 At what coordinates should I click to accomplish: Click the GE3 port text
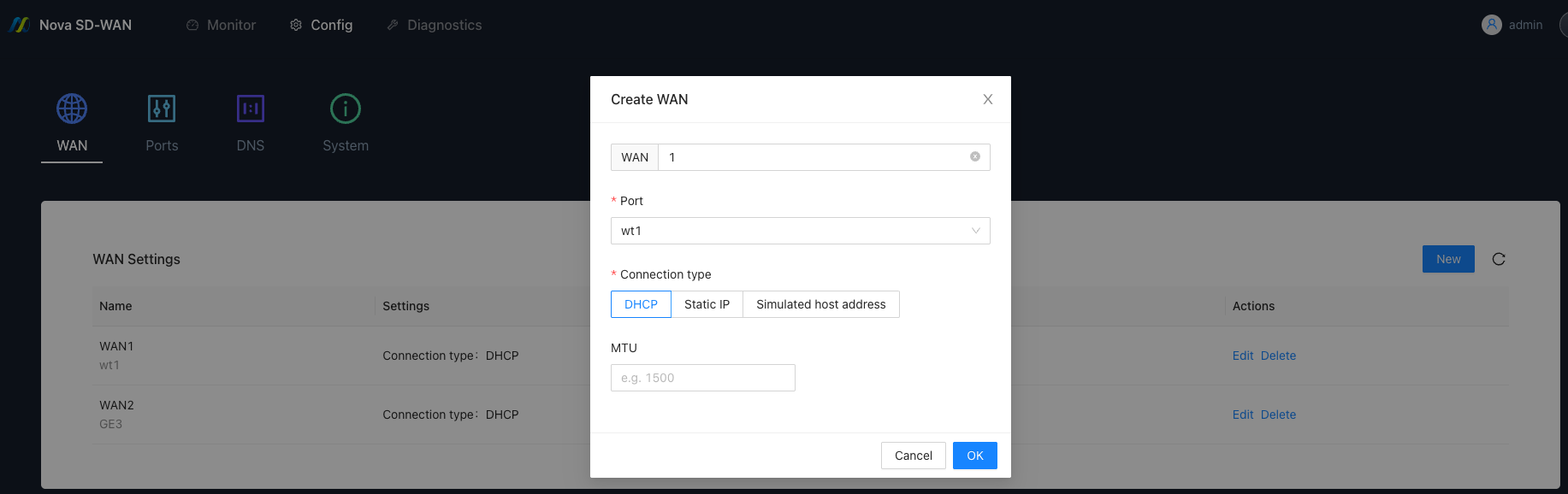(x=110, y=424)
